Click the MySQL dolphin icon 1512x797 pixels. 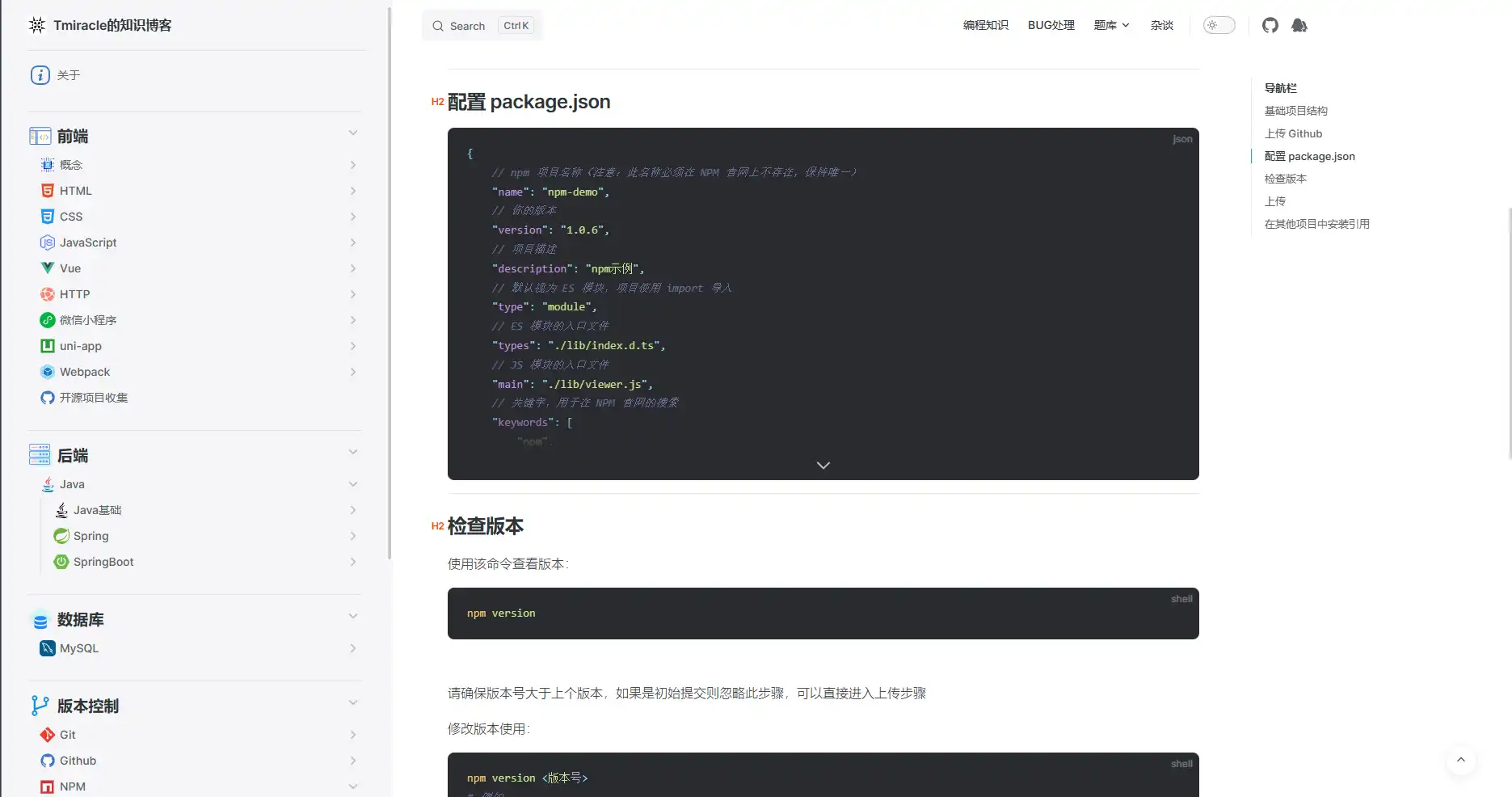pos(48,648)
